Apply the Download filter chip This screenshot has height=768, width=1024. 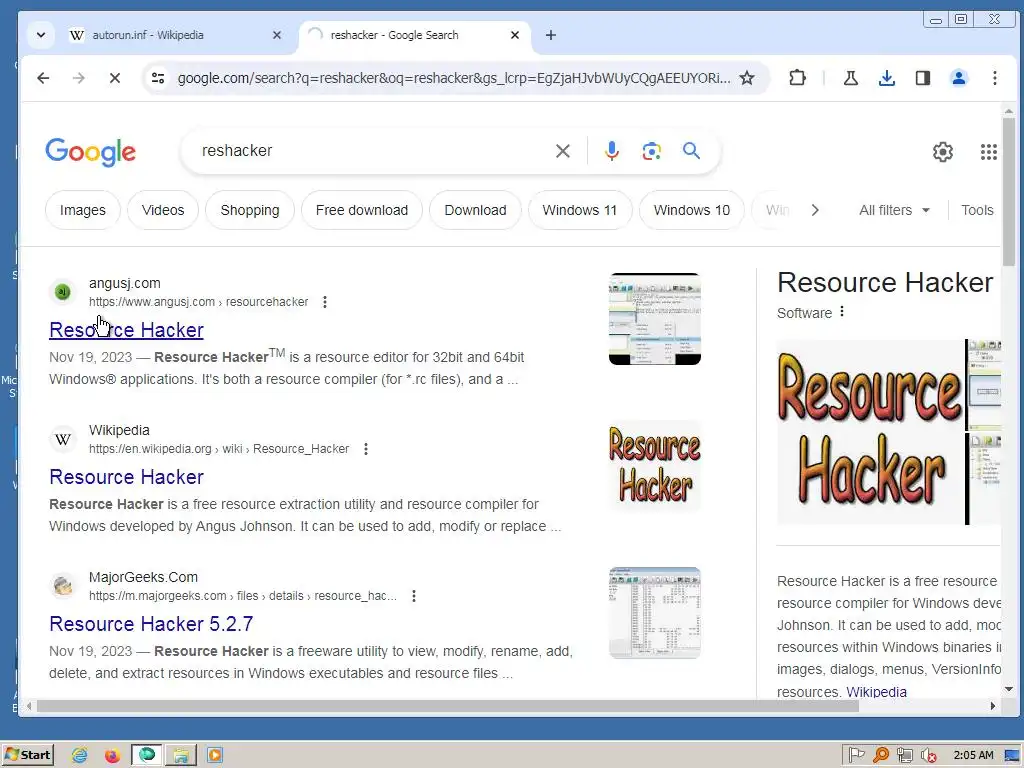(475, 210)
